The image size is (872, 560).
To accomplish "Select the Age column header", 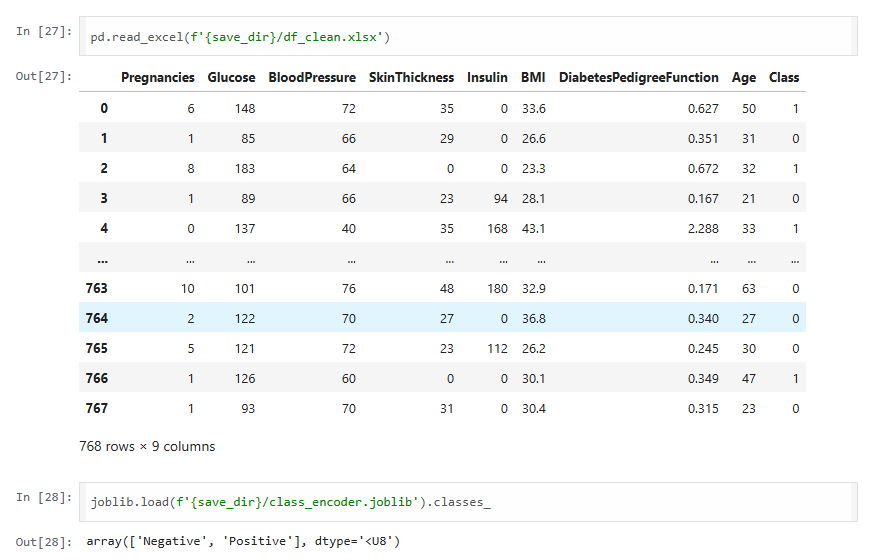I will tap(743, 77).
